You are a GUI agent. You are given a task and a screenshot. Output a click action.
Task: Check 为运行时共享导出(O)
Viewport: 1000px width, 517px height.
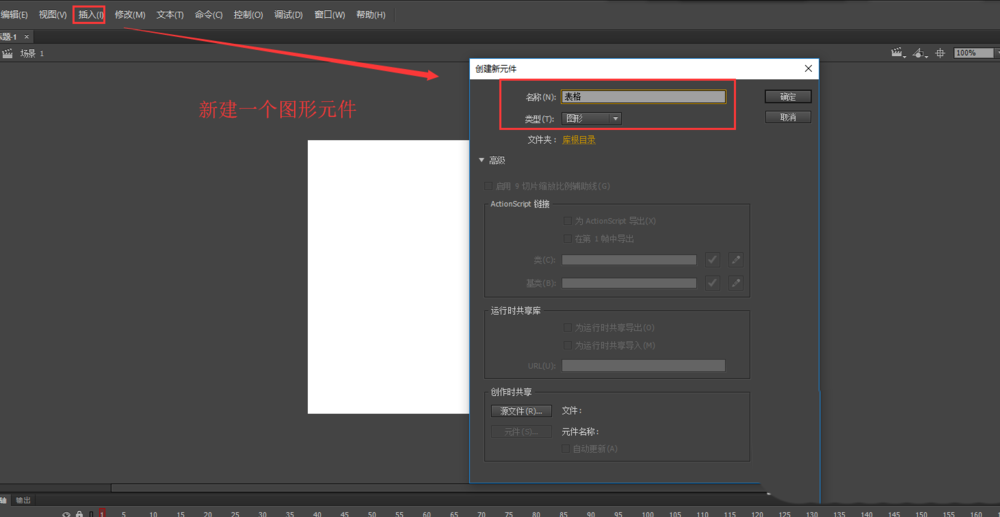coord(568,328)
